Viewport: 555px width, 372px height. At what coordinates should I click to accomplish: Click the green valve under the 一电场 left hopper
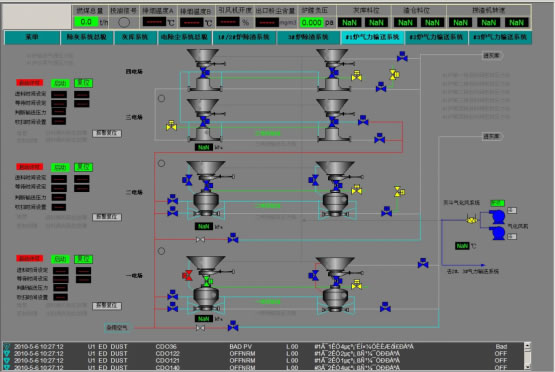(x=208, y=282)
